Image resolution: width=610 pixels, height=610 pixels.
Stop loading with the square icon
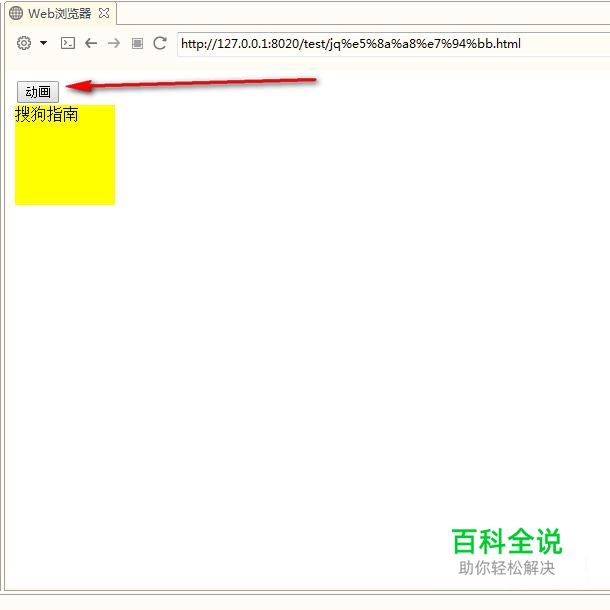pyautogui.click(x=137, y=43)
